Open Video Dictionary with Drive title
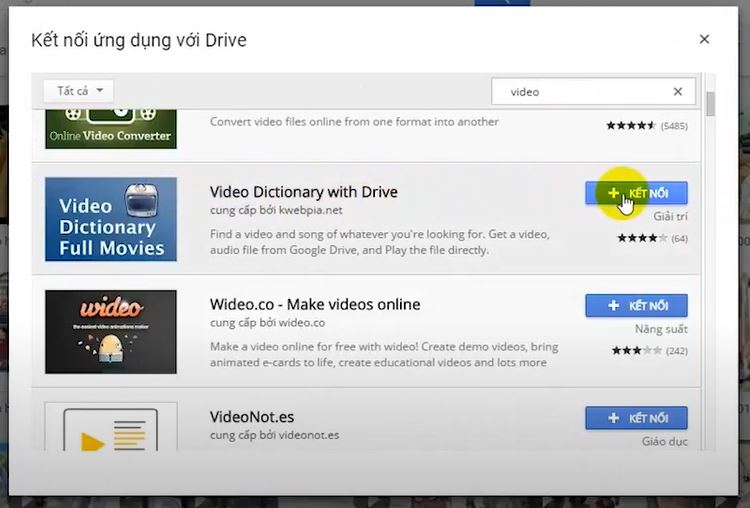This screenshot has width=750, height=508. (x=304, y=192)
